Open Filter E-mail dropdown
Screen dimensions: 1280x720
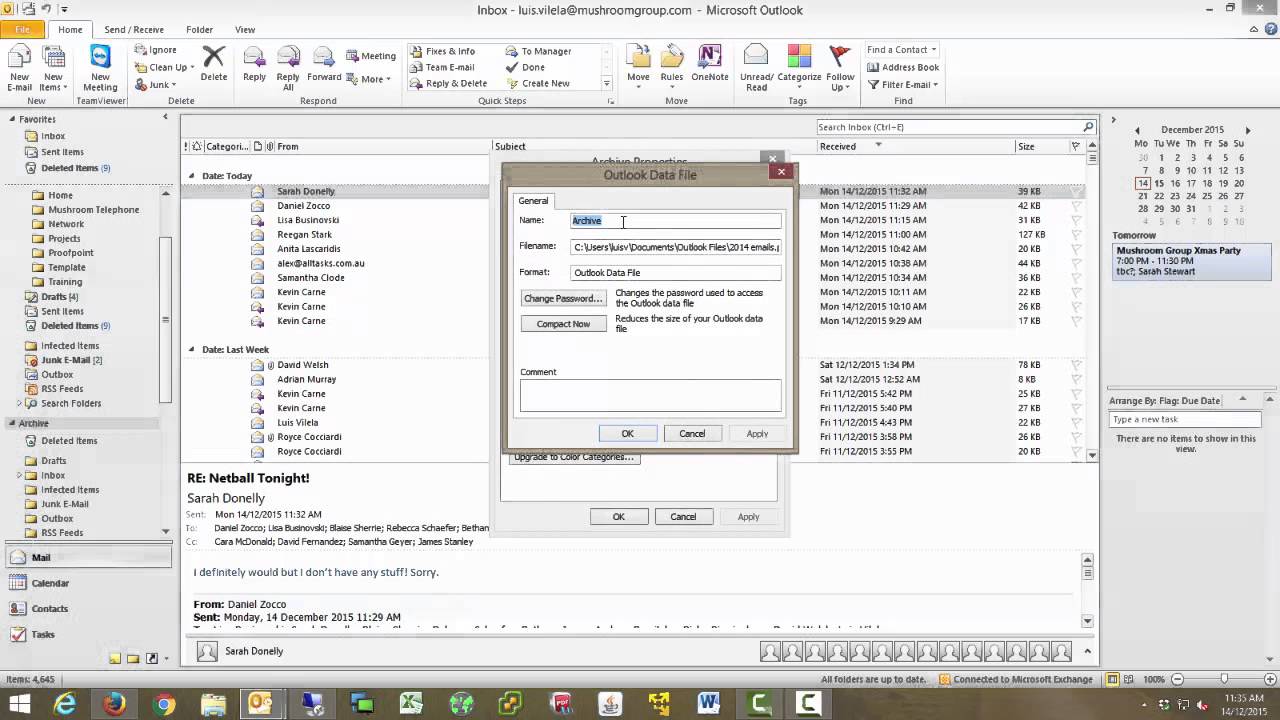(903, 85)
